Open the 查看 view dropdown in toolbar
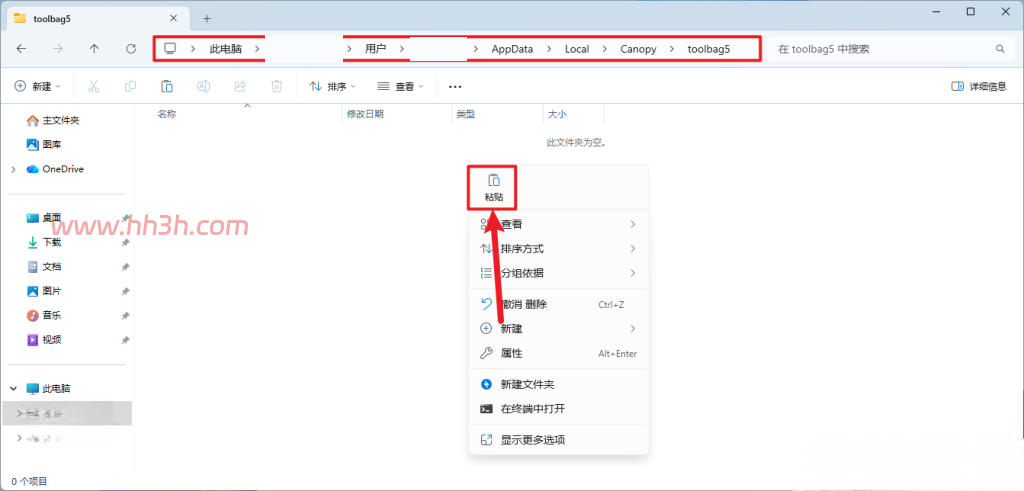 [x=401, y=86]
